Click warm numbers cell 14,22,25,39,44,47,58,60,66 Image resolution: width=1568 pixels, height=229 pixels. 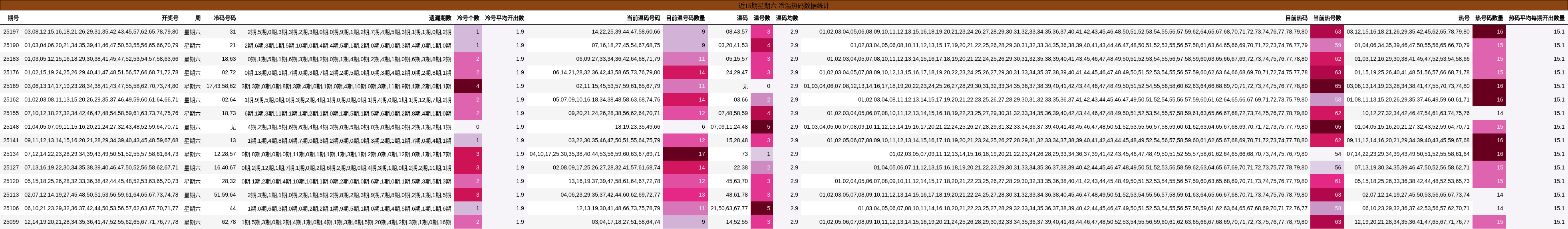[626, 32]
